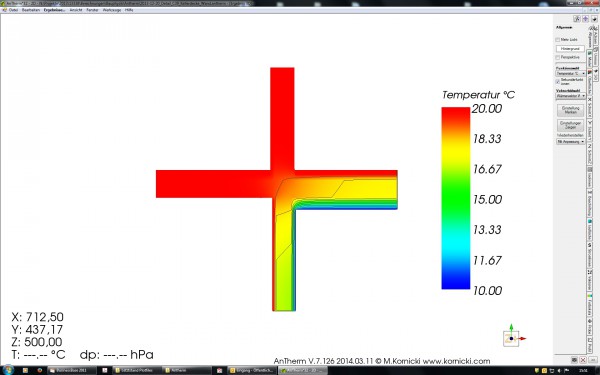The width and height of the screenshot is (600, 375).
Task: Click the Einstellung Merken button
Action: 570,110
